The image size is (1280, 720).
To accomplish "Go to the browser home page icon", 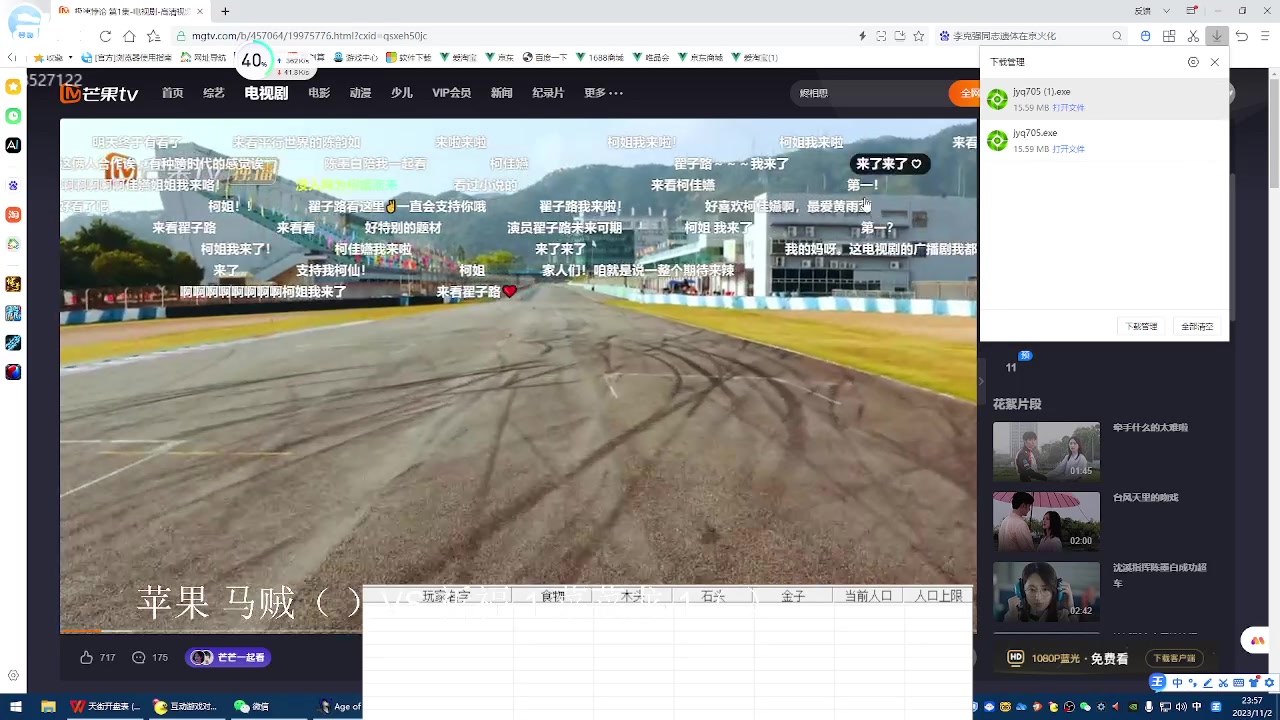I will pos(129,36).
